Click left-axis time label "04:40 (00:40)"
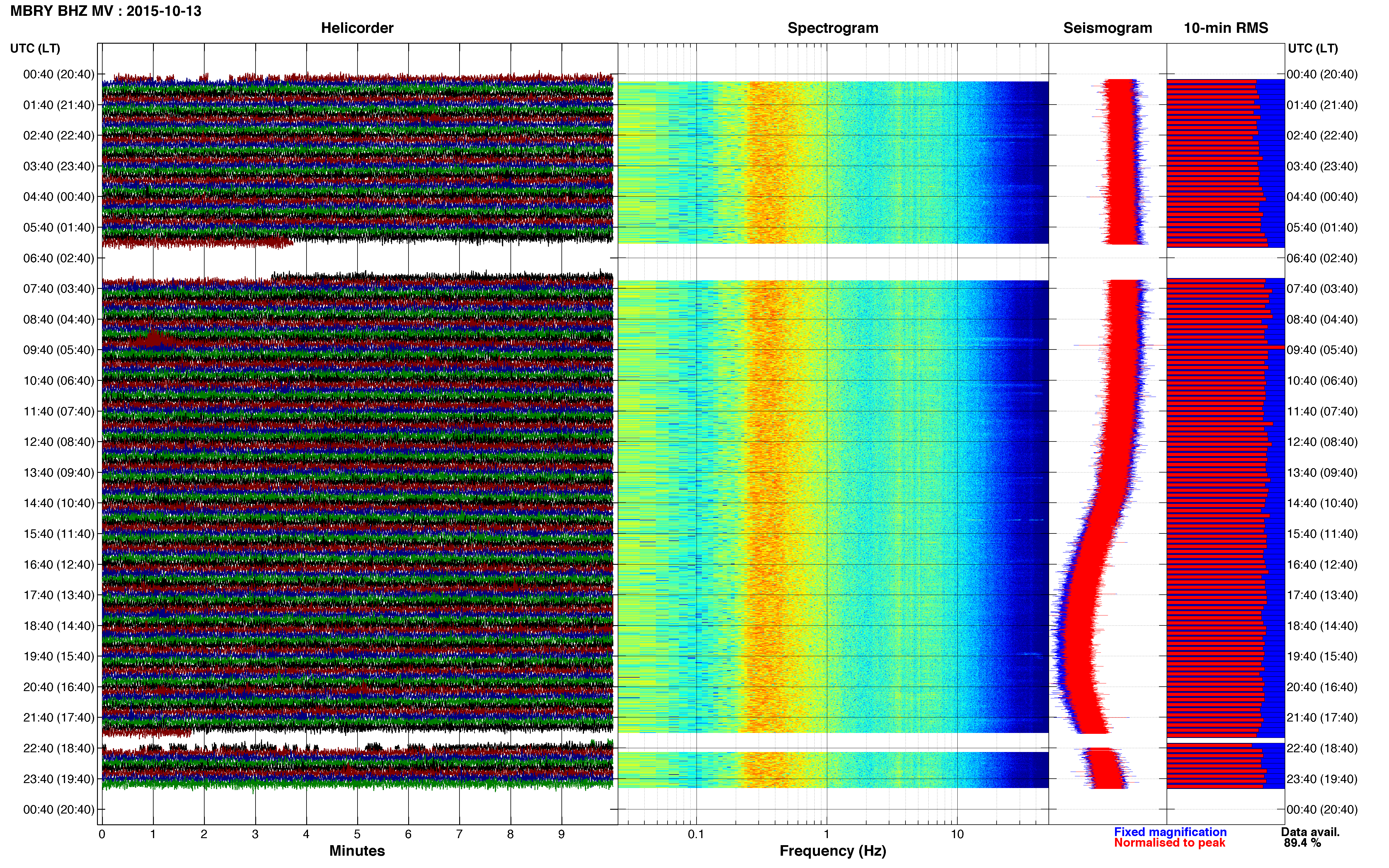1389x868 pixels. (x=59, y=197)
